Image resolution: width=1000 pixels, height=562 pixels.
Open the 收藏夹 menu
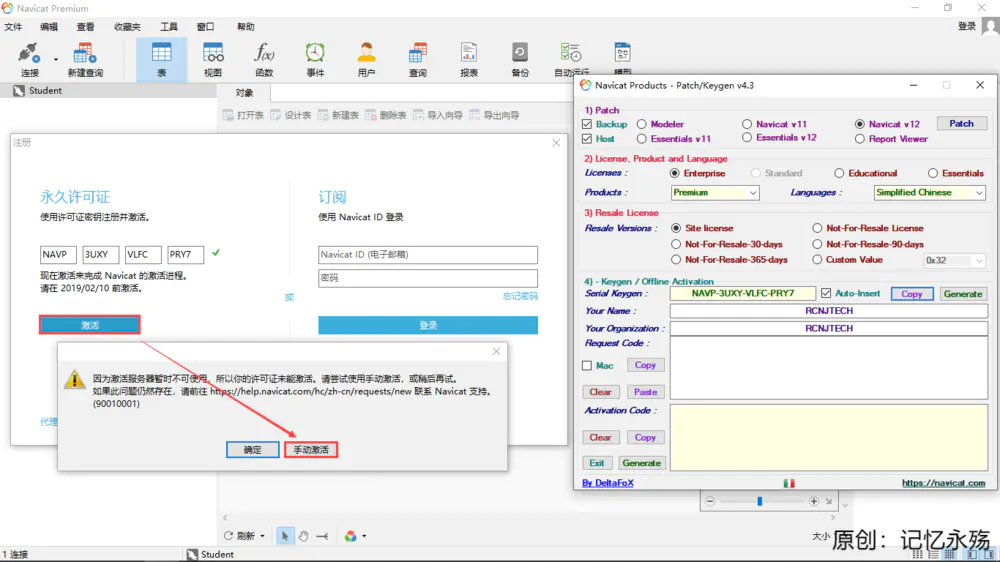point(128,27)
